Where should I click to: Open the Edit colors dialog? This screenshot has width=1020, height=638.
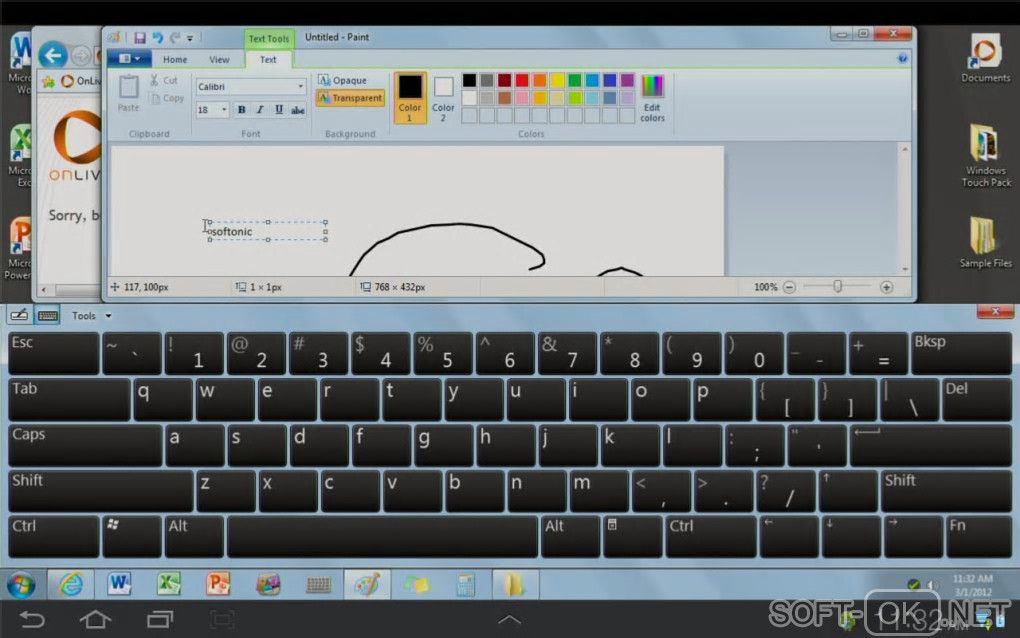pyautogui.click(x=652, y=98)
